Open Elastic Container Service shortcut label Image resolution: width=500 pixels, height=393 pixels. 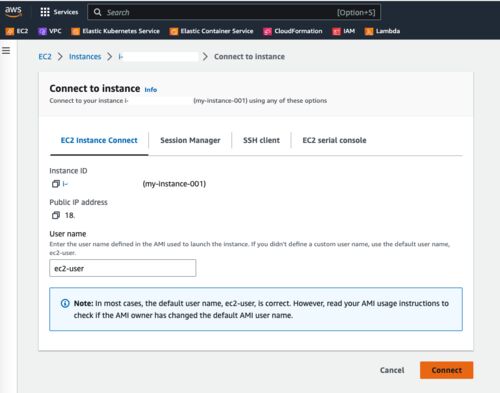(x=217, y=31)
